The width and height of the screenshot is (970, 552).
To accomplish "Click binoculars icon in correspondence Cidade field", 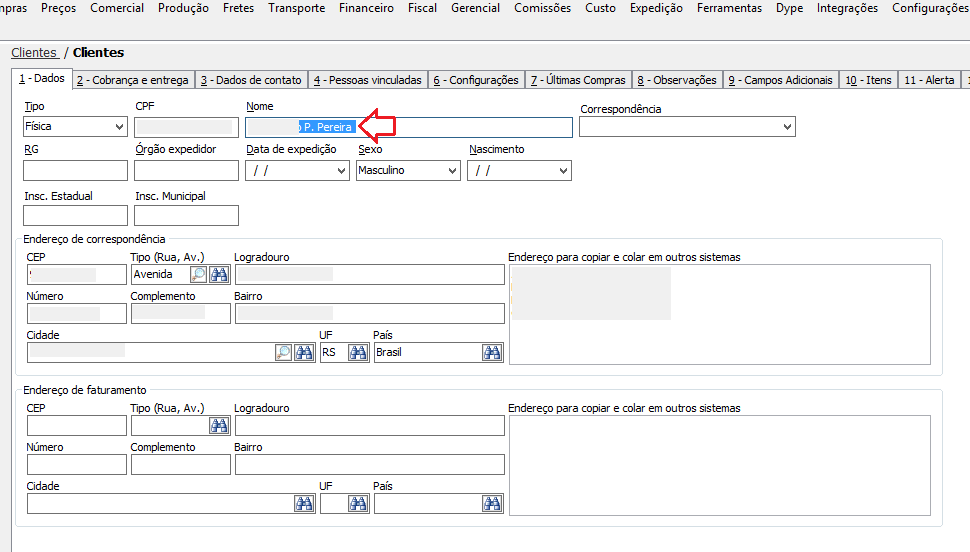I will coord(304,352).
